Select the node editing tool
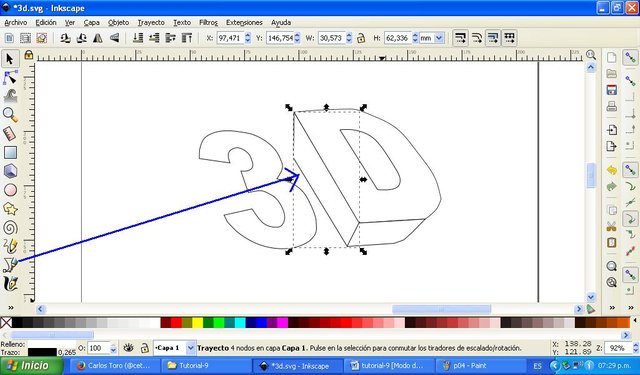The image size is (640, 375). (10, 77)
